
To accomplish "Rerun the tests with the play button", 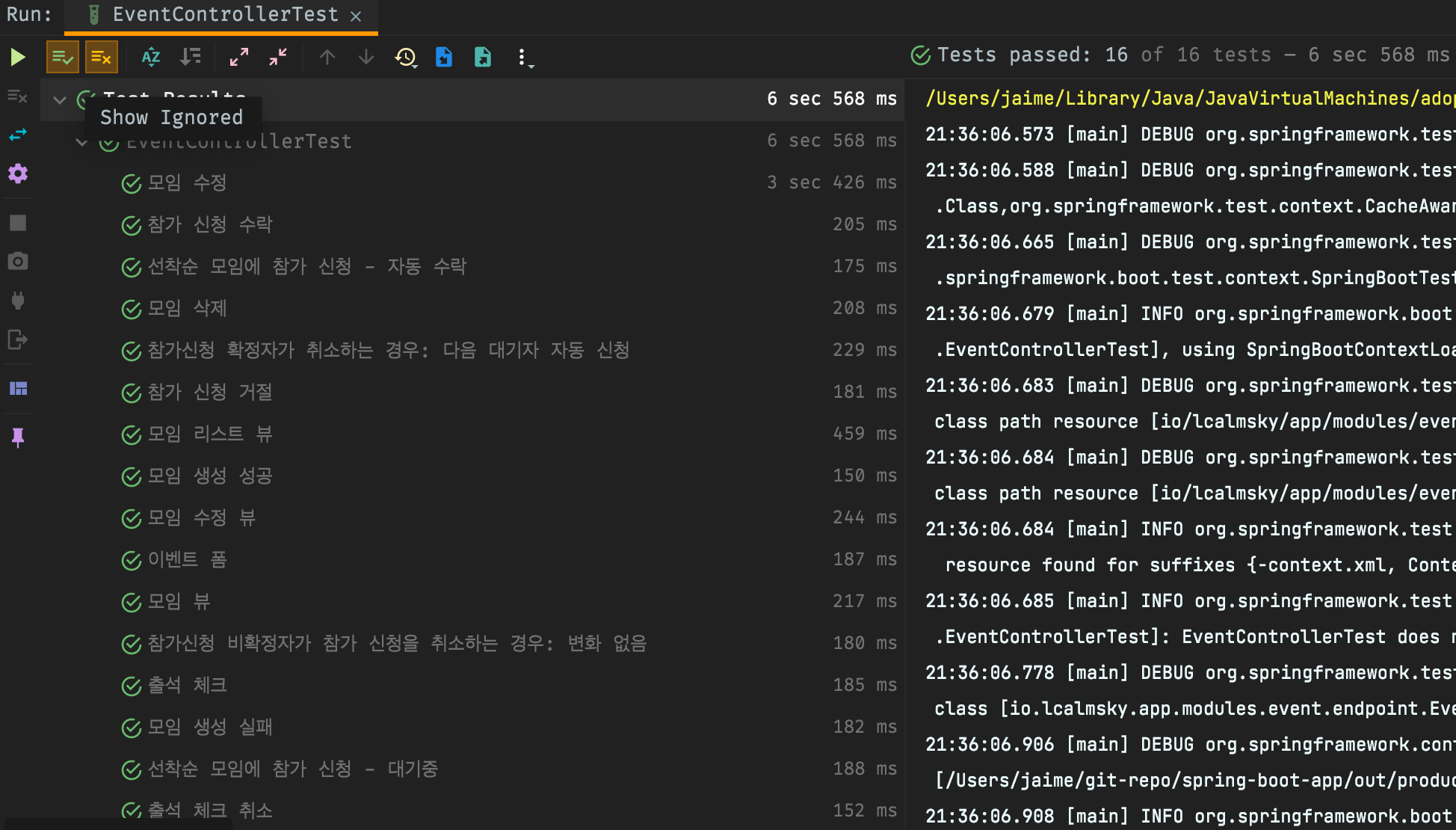I will pos(18,58).
